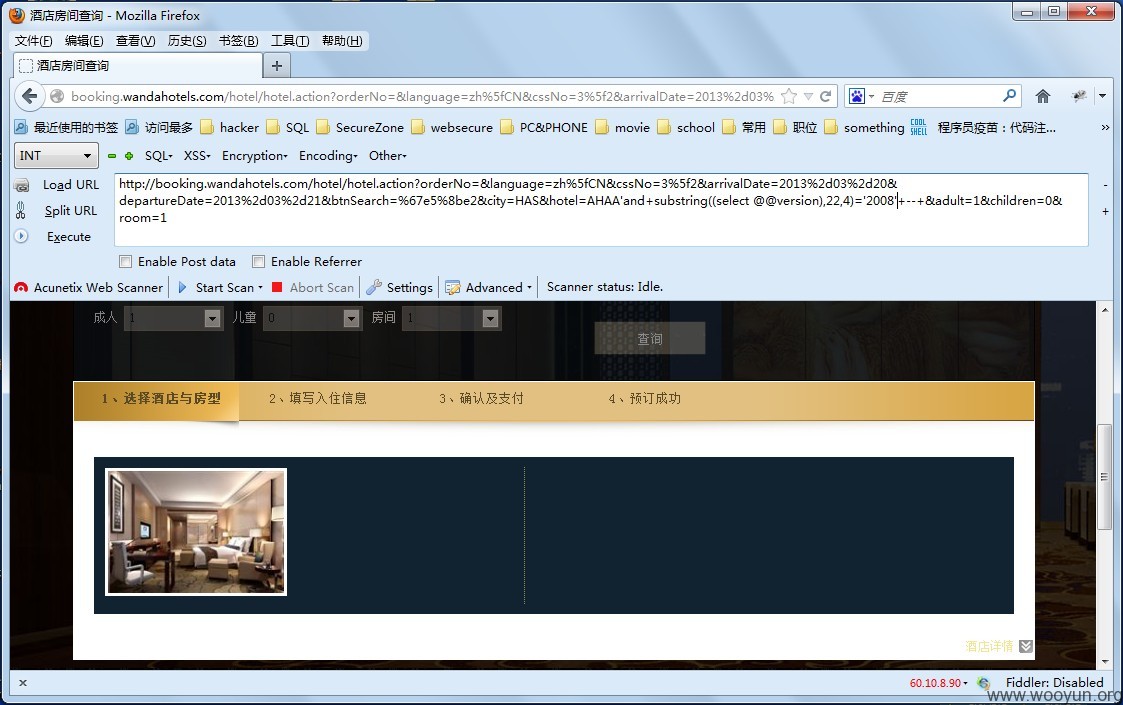
Task: Open the 编辑(E) menu
Action: point(84,41)
